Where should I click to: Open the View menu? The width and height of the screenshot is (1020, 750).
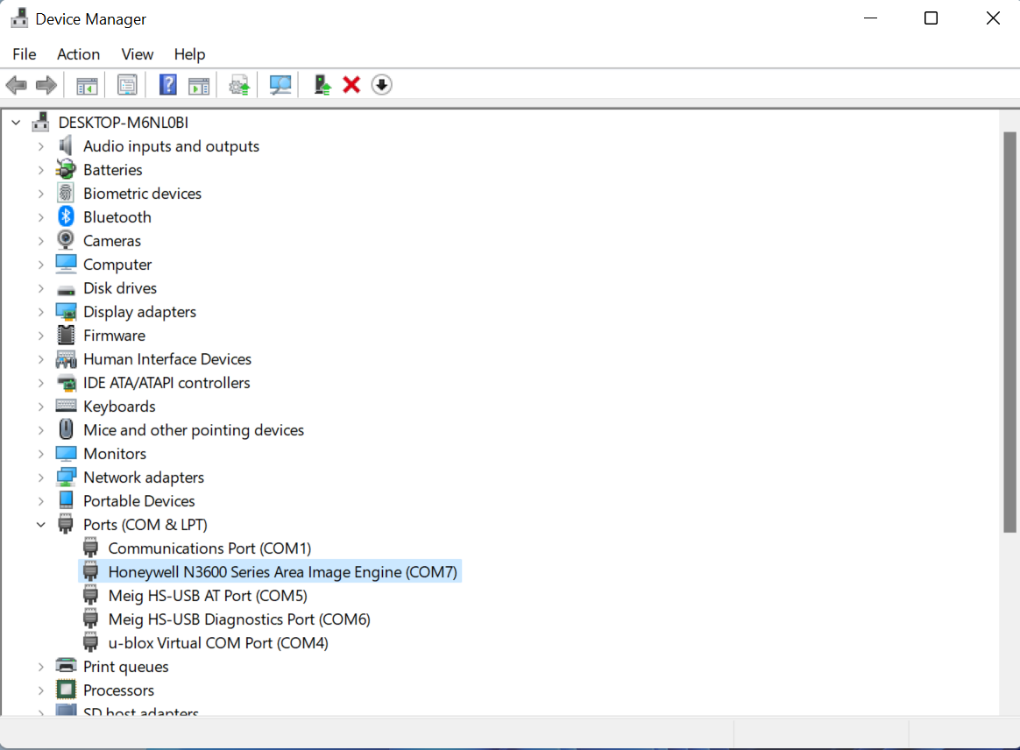[x=137, y=54]
